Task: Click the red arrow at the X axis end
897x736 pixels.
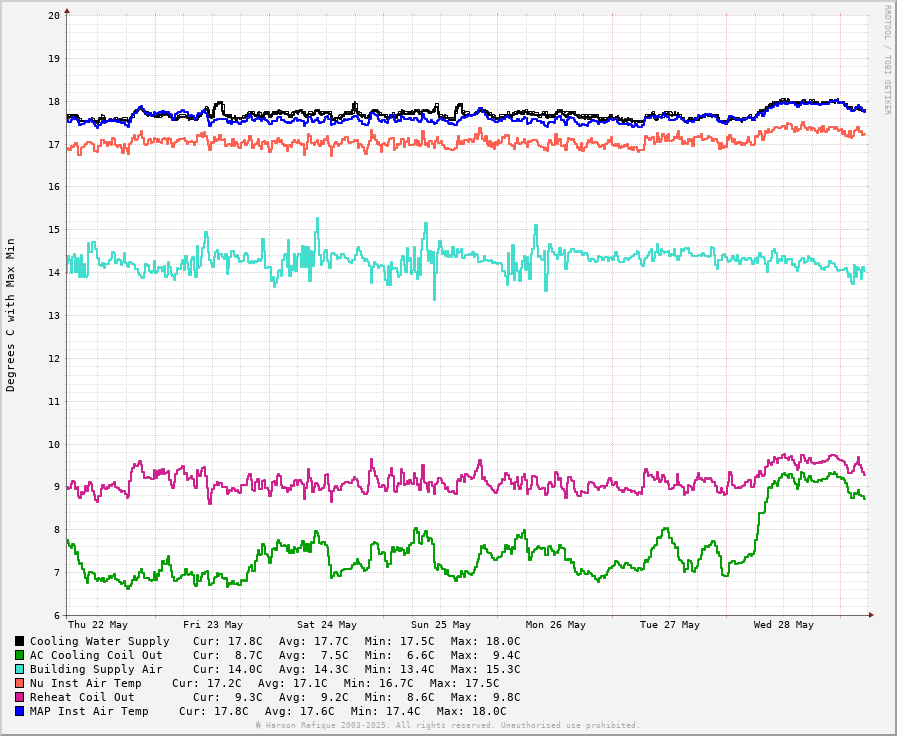Action: 871,615
